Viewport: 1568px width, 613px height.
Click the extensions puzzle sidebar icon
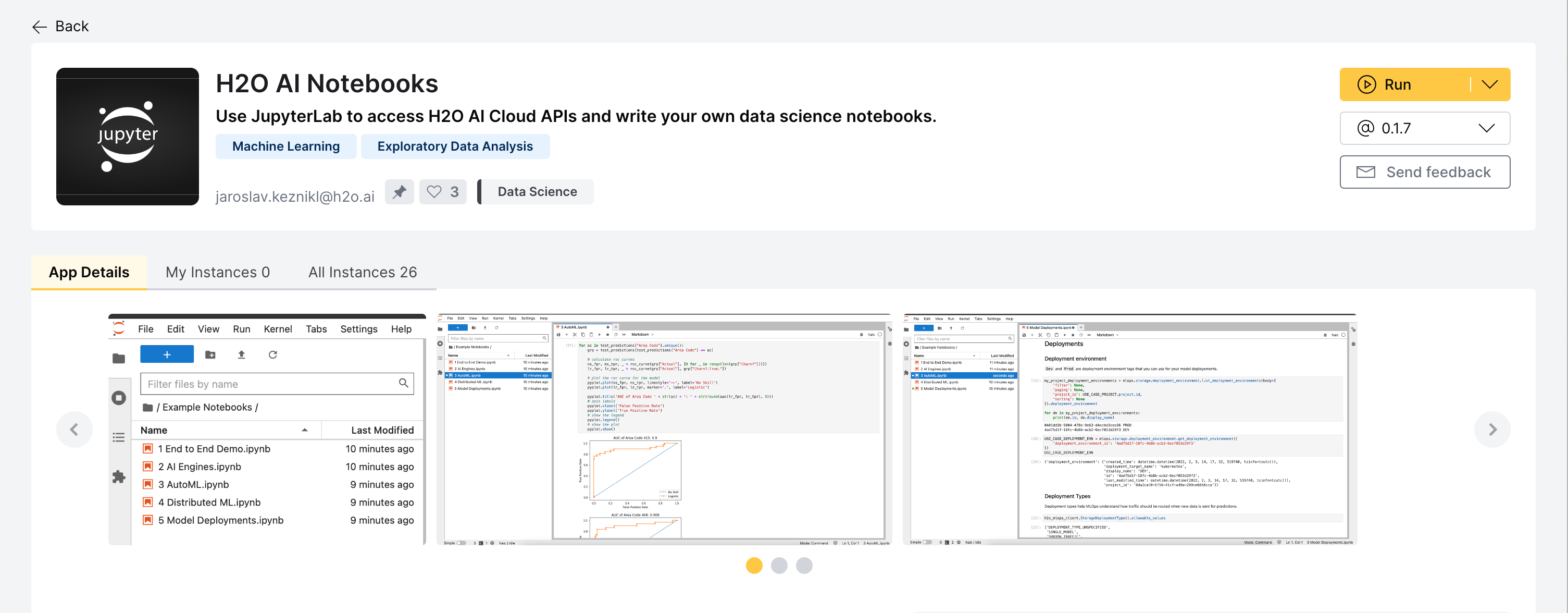coord(119,476)
